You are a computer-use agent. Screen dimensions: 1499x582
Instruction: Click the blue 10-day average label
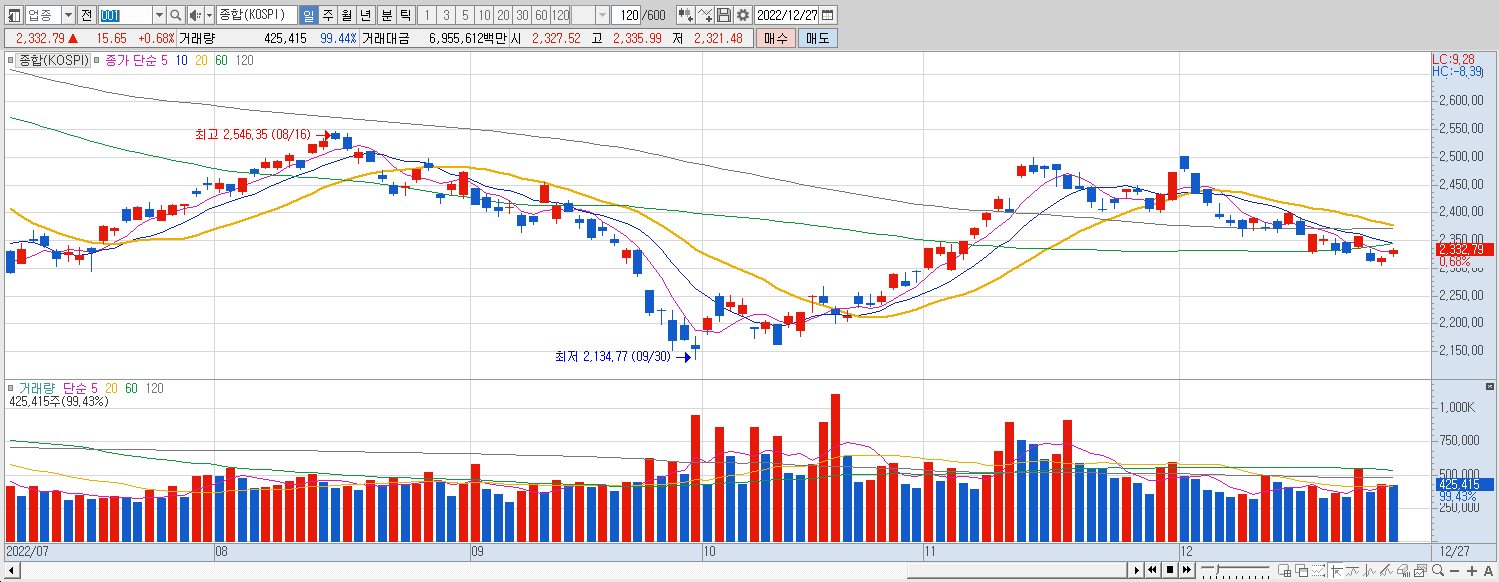[x=182, y=61]
